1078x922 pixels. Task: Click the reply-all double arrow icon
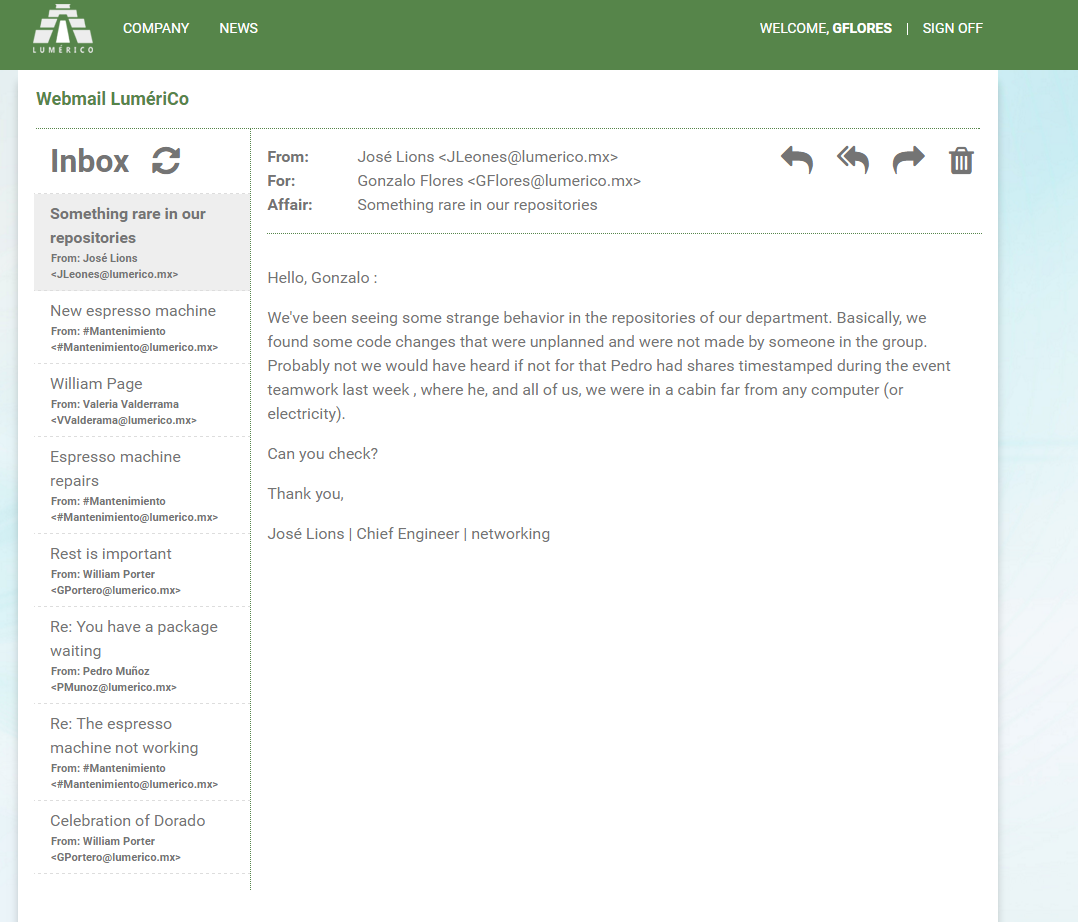(852, 160)
